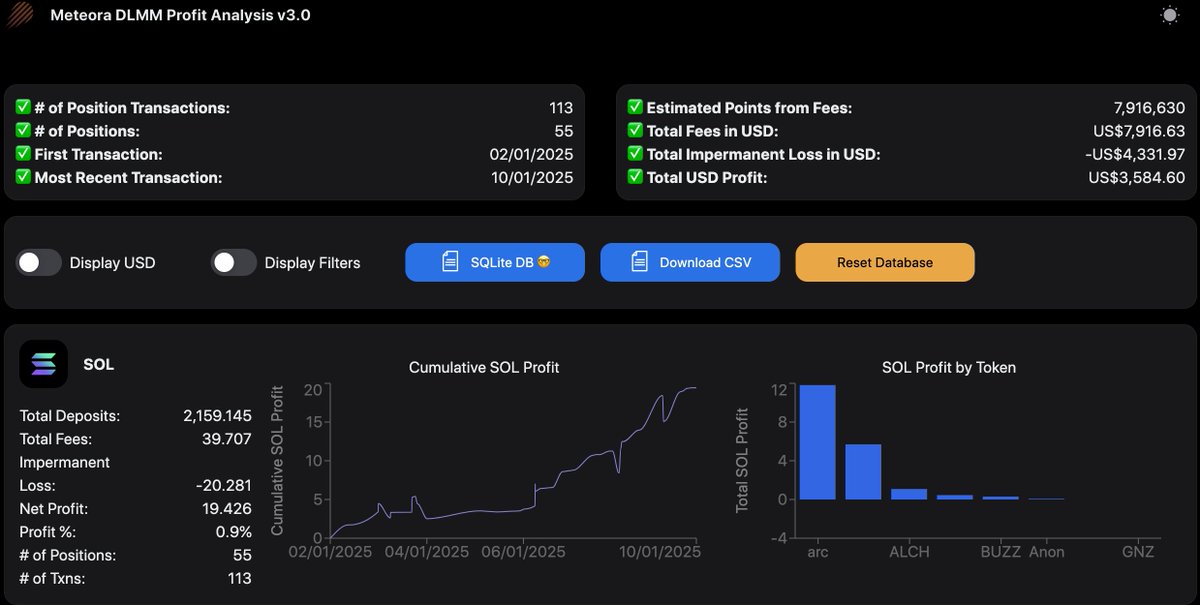Screen dimensions: 1200x605
Task: Click the document icon on Download CSV button
Action: click(x=640, y=262)
